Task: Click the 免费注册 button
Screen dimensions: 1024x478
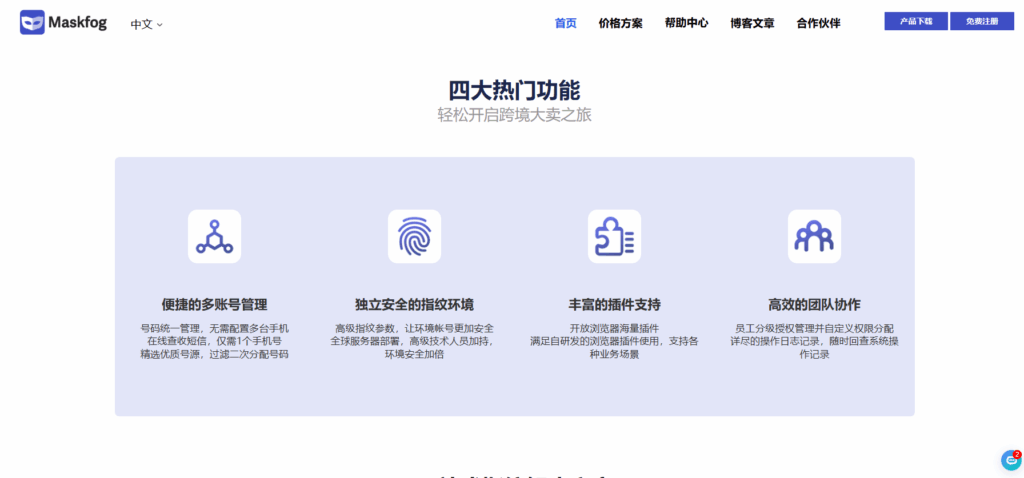Action: tap(982, 21)
